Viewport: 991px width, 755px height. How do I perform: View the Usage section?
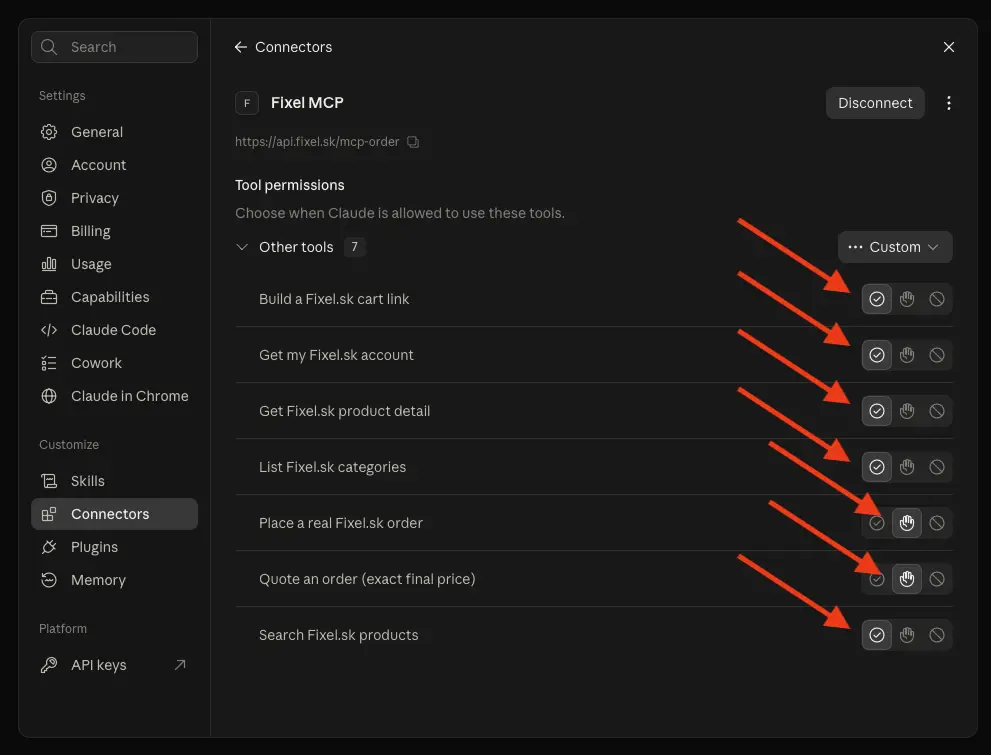click(x=114, y=264)
